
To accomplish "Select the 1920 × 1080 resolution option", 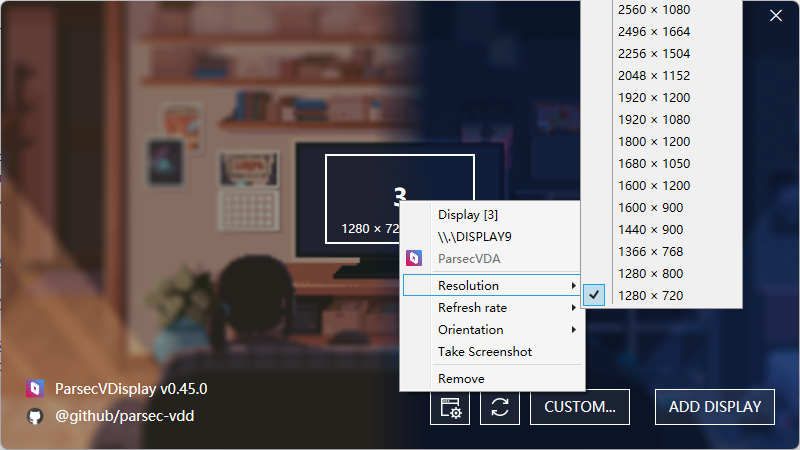I will pos(653,119).
